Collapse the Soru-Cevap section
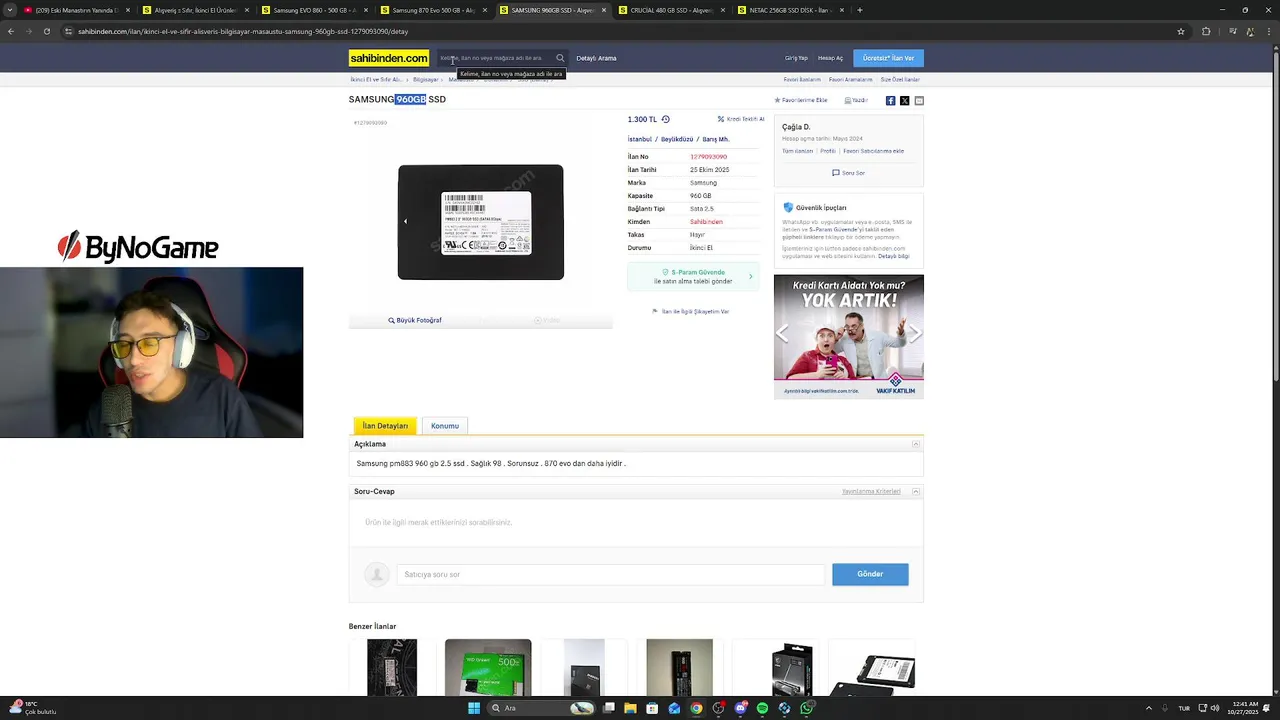Viewport: 1280px width, 720px height. pyautogui.click(x=916, y=492)
